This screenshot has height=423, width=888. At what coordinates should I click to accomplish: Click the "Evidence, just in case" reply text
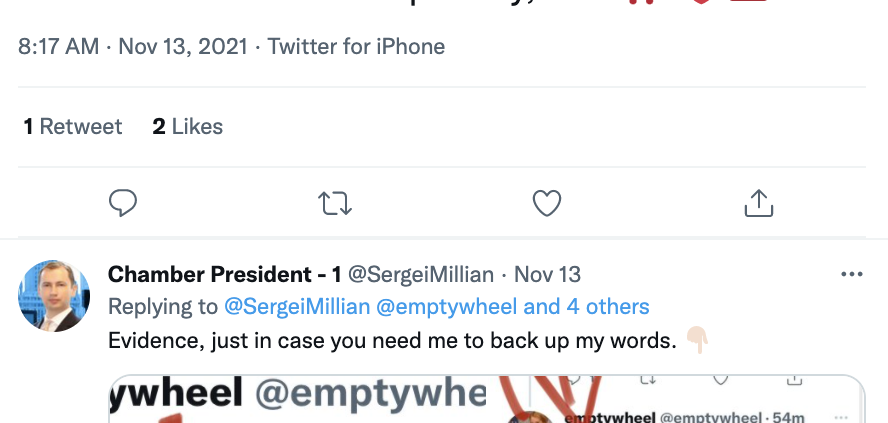coord(390,340)
